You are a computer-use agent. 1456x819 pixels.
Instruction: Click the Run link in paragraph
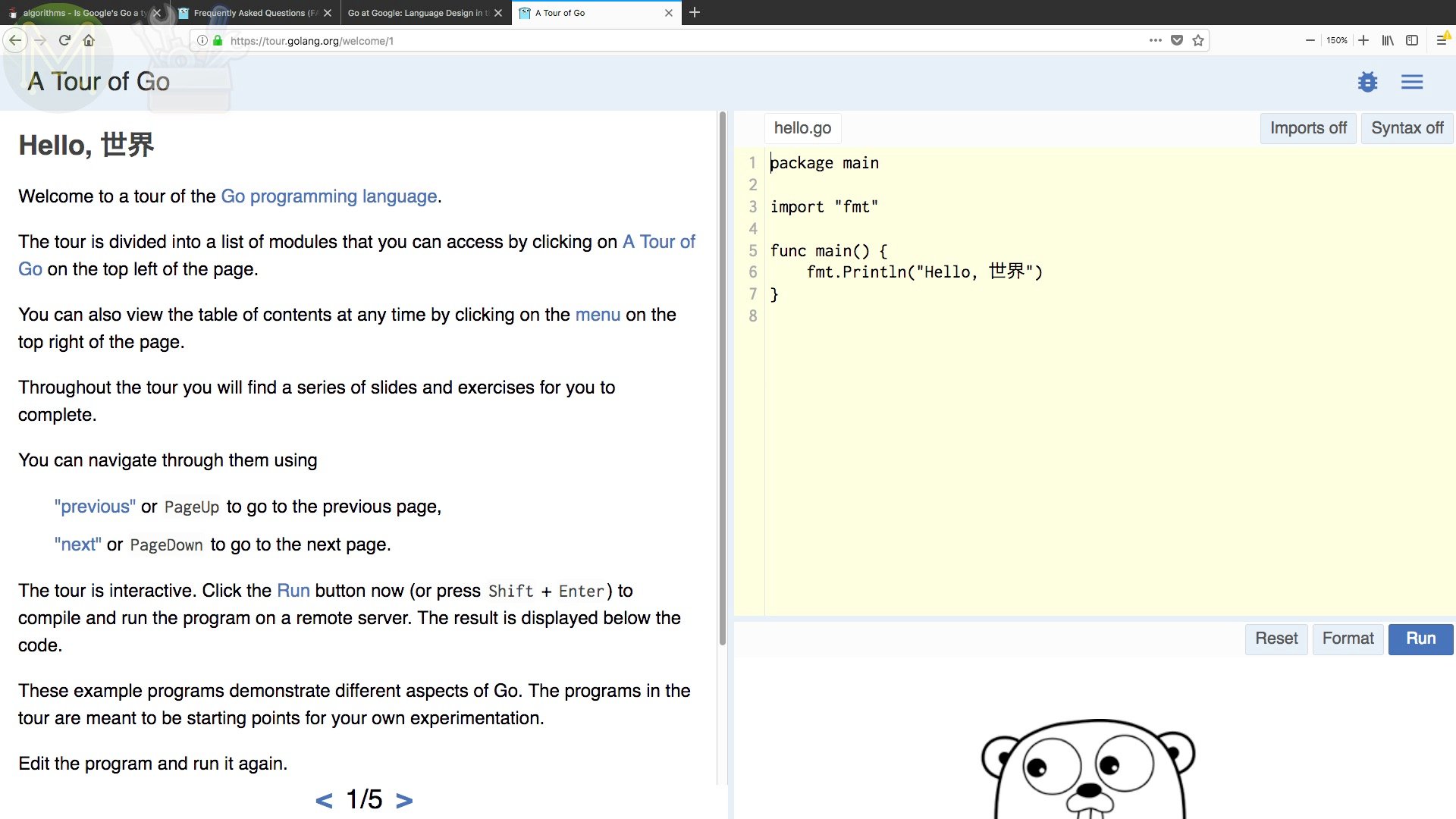[x=293, y=591]
